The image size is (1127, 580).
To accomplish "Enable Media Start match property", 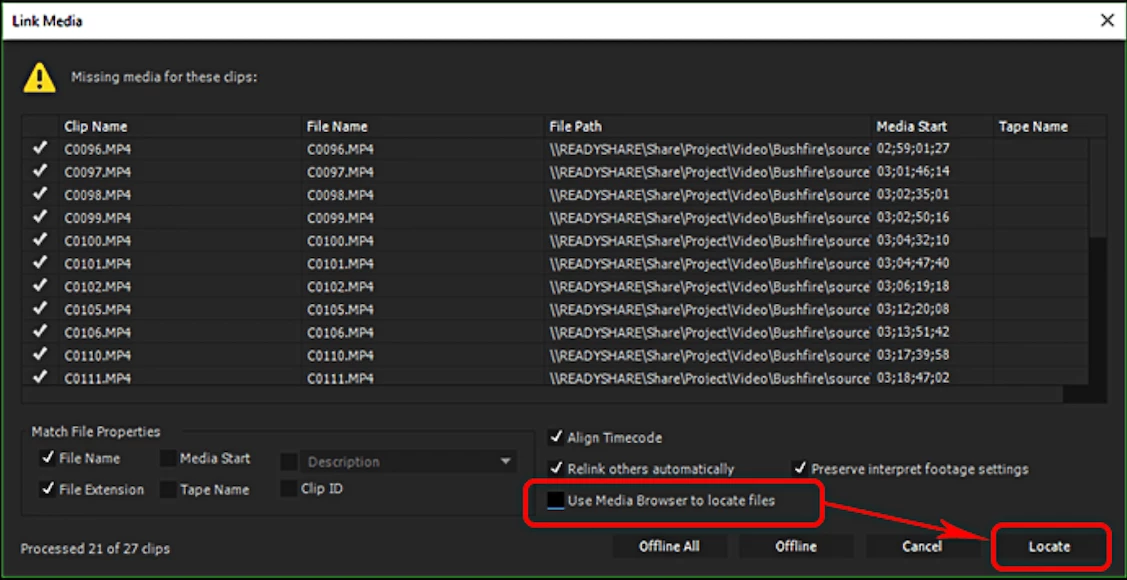I will coord(168,458).
